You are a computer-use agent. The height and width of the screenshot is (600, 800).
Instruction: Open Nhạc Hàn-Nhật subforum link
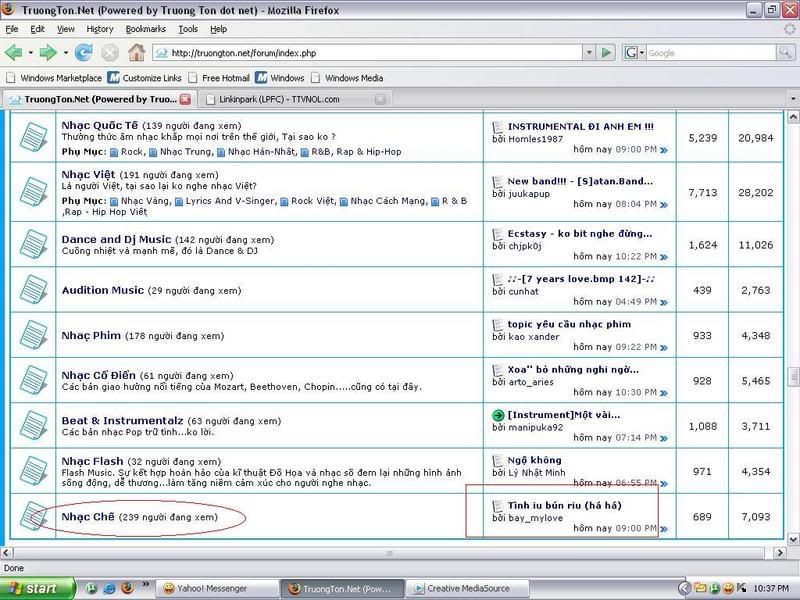click(261, 152)
